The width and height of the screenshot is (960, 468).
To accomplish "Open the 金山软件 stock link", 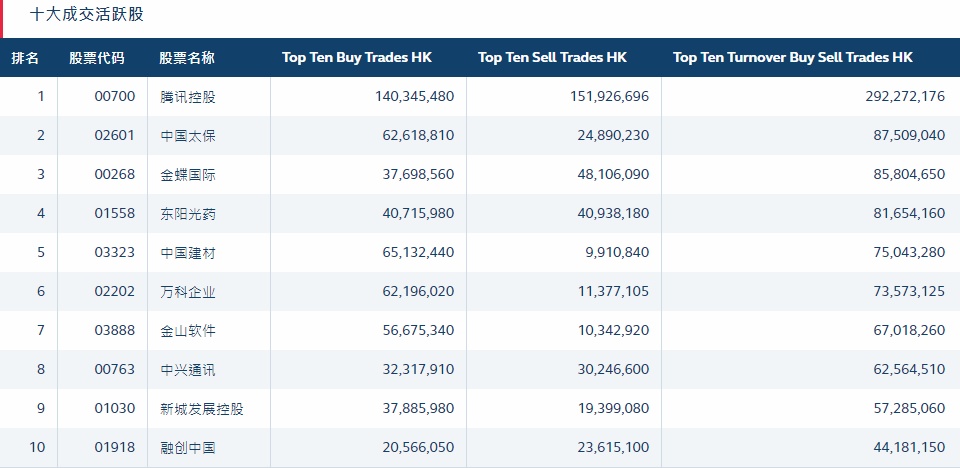I will (x=188, y=331).
